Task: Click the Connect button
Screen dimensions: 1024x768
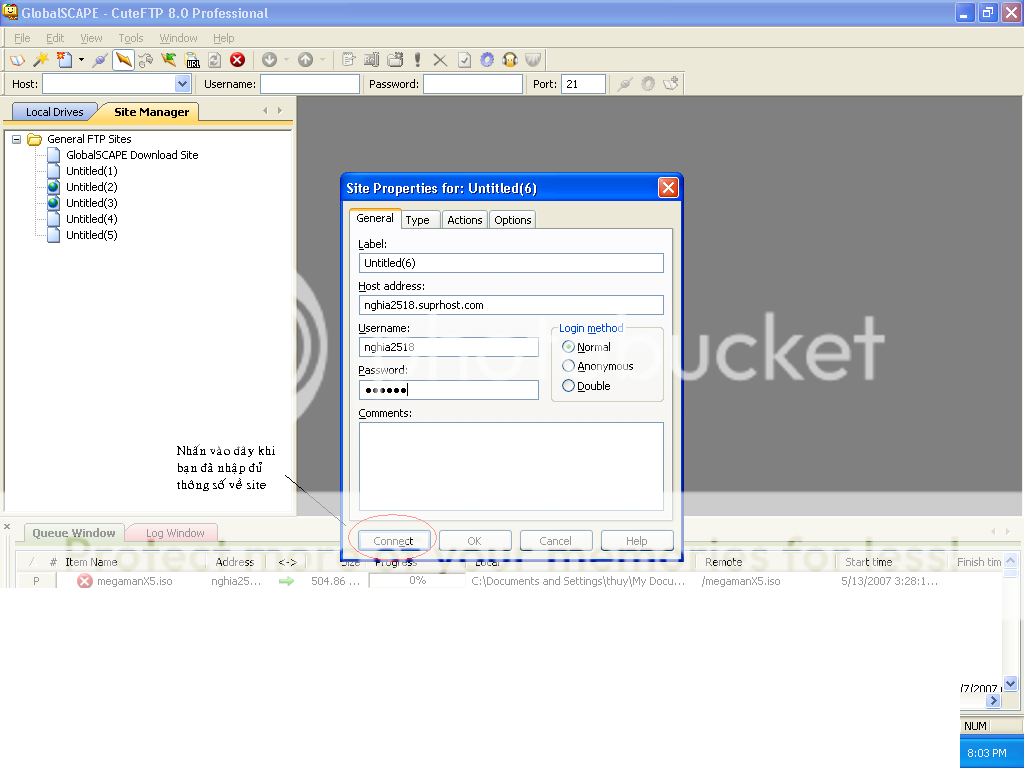Action: (393, 541)
